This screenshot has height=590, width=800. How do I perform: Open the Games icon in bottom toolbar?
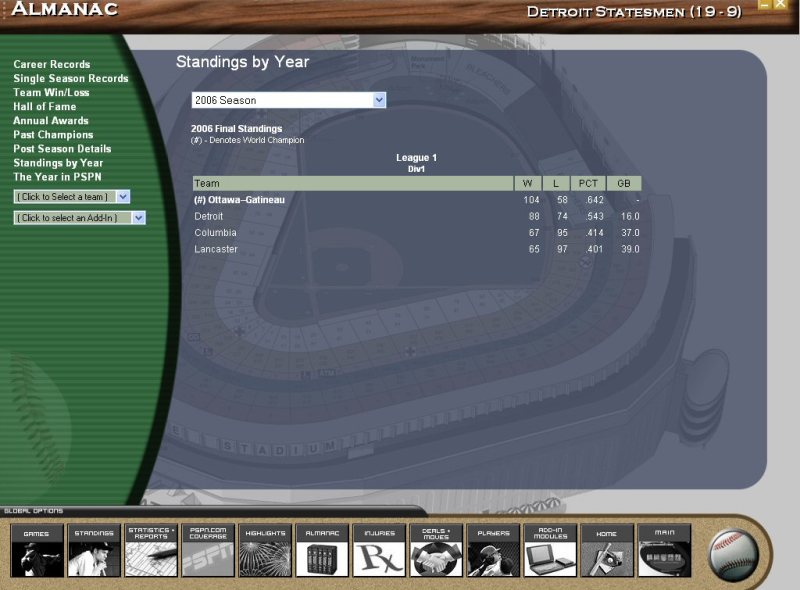[37, 551]
